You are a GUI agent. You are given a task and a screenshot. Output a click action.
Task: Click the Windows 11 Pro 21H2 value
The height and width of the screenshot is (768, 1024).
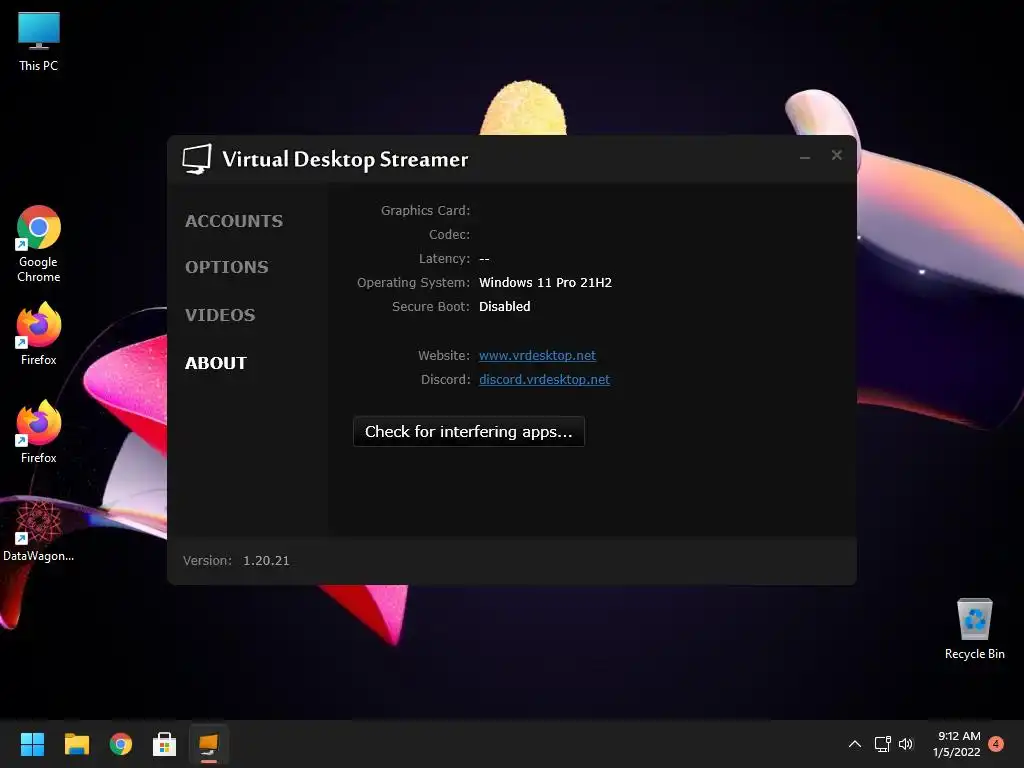(545, 282)
